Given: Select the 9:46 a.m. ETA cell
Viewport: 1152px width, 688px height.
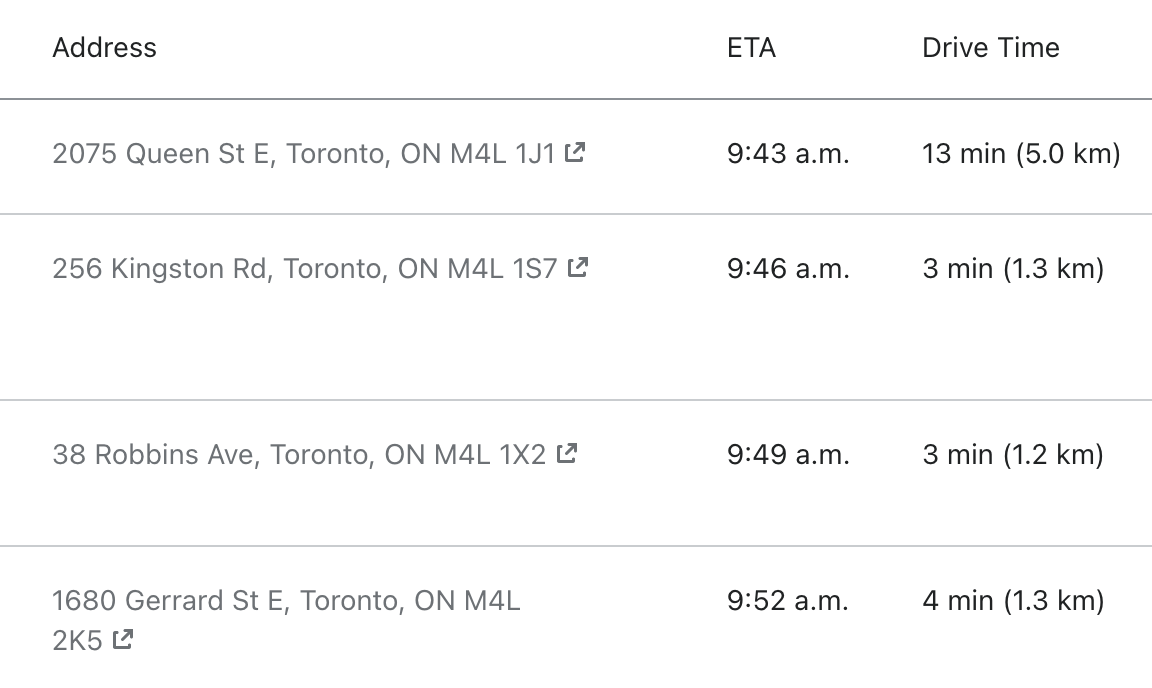Looking at the screenshot, I should click(x=788, y=268).
